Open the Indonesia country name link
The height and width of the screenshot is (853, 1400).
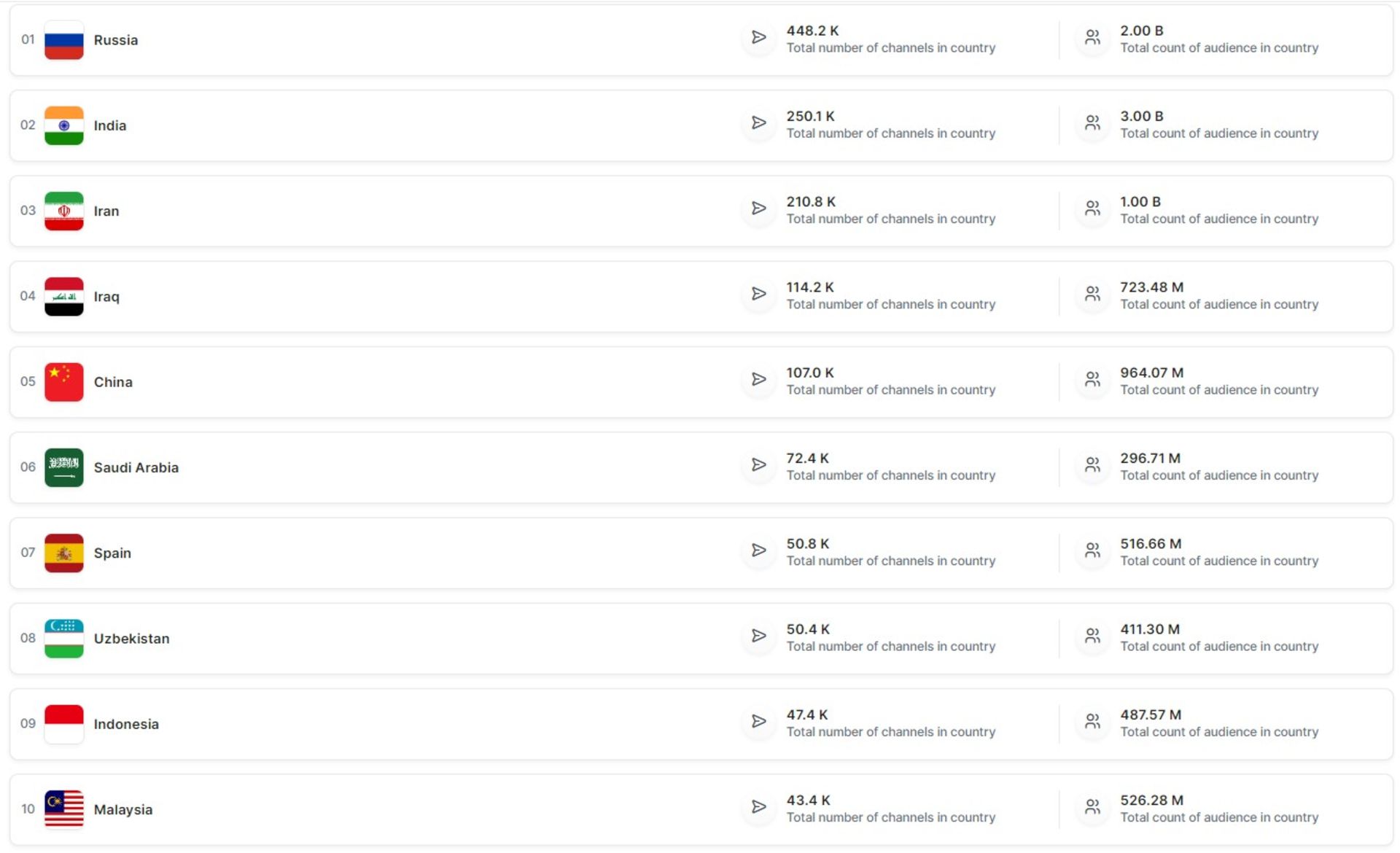126,724
